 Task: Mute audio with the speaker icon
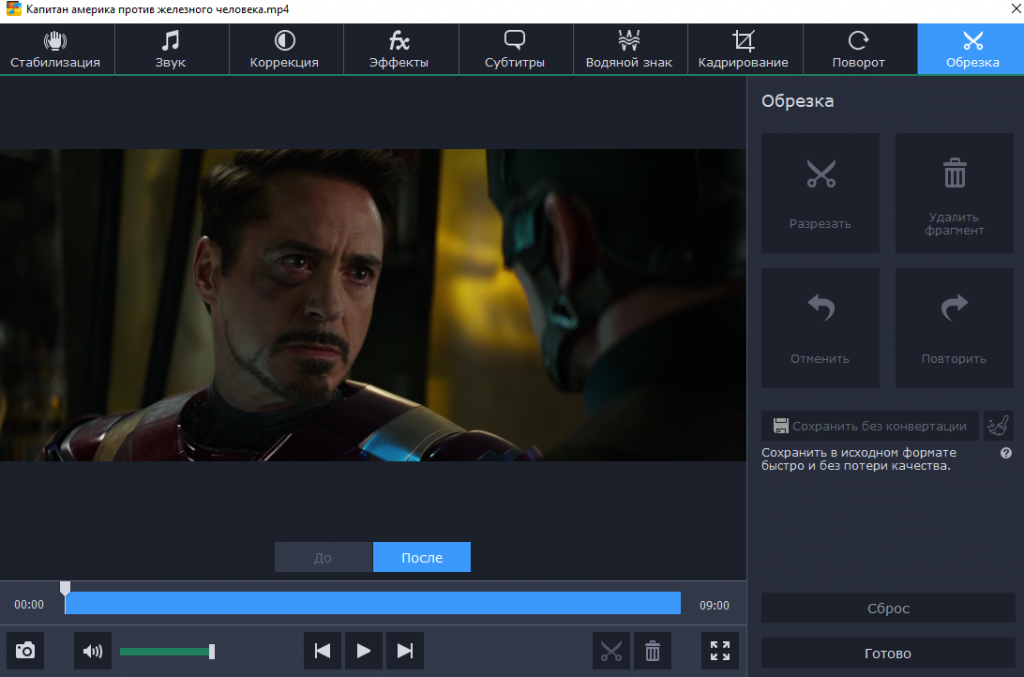pos(93,651)
